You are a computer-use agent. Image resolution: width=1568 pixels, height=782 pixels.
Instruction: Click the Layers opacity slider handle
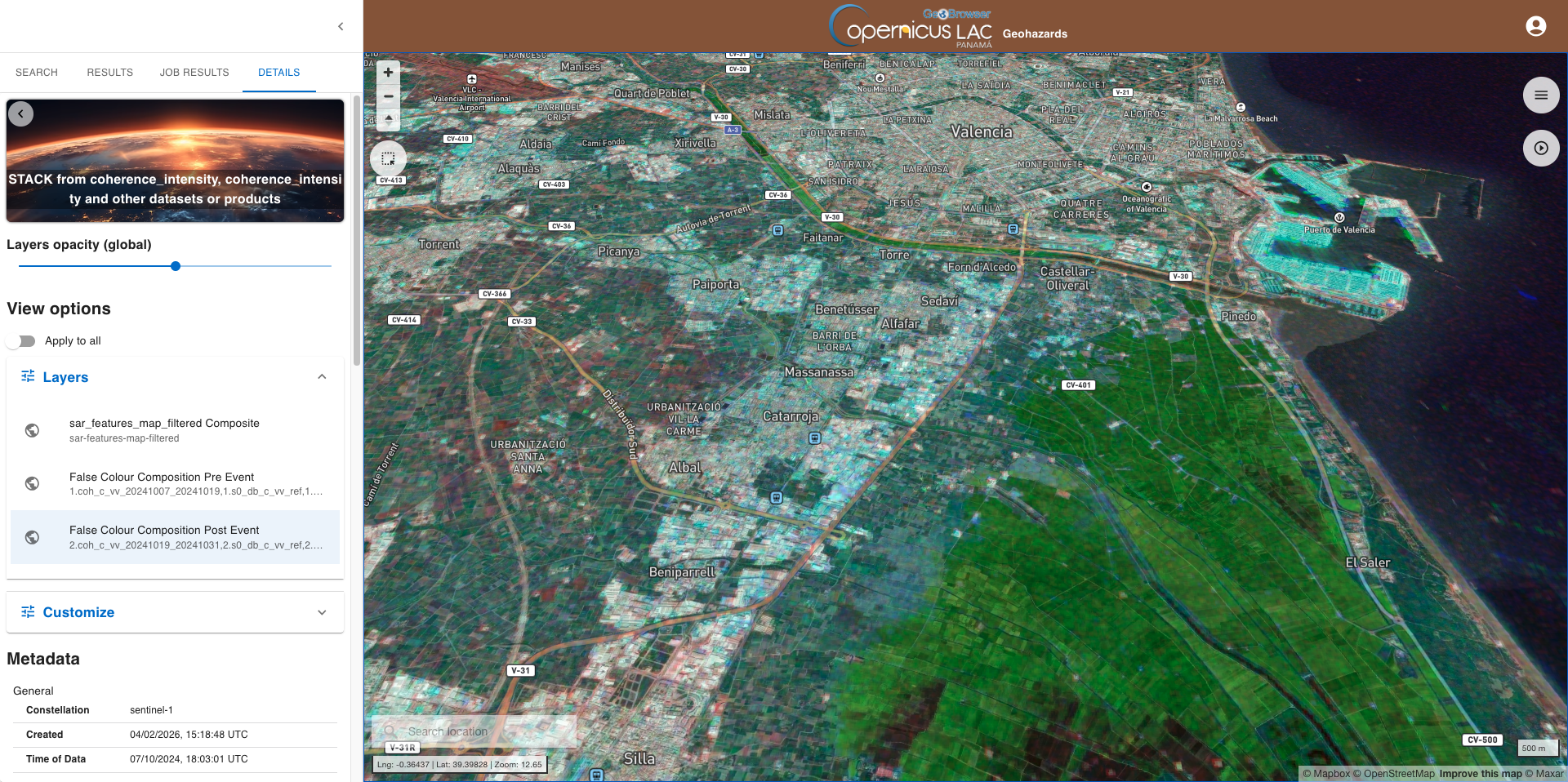tap(176, 266)
